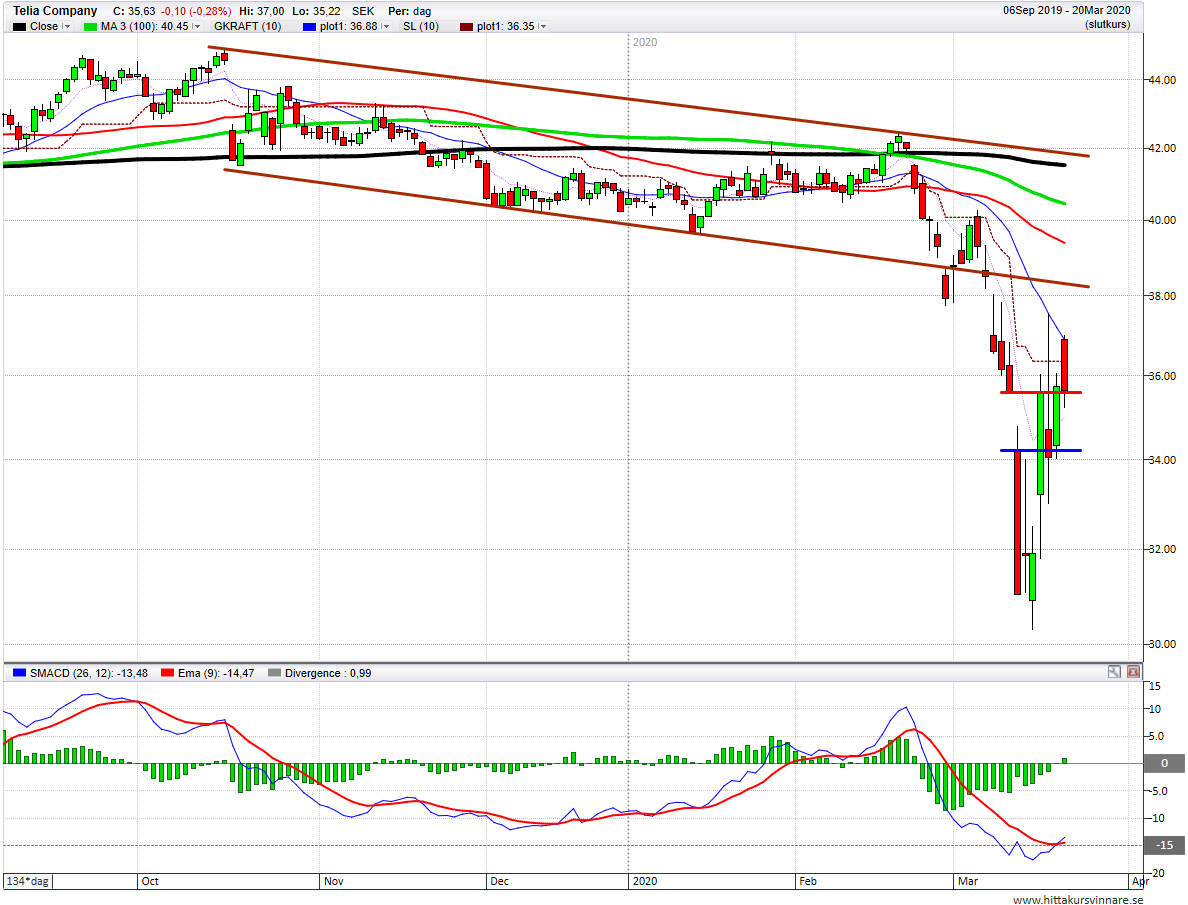The height and width of the screenshot is (905, 1188).
Task: Open the MA 3 (100) dropdown arrow
Action: (197, 27)
